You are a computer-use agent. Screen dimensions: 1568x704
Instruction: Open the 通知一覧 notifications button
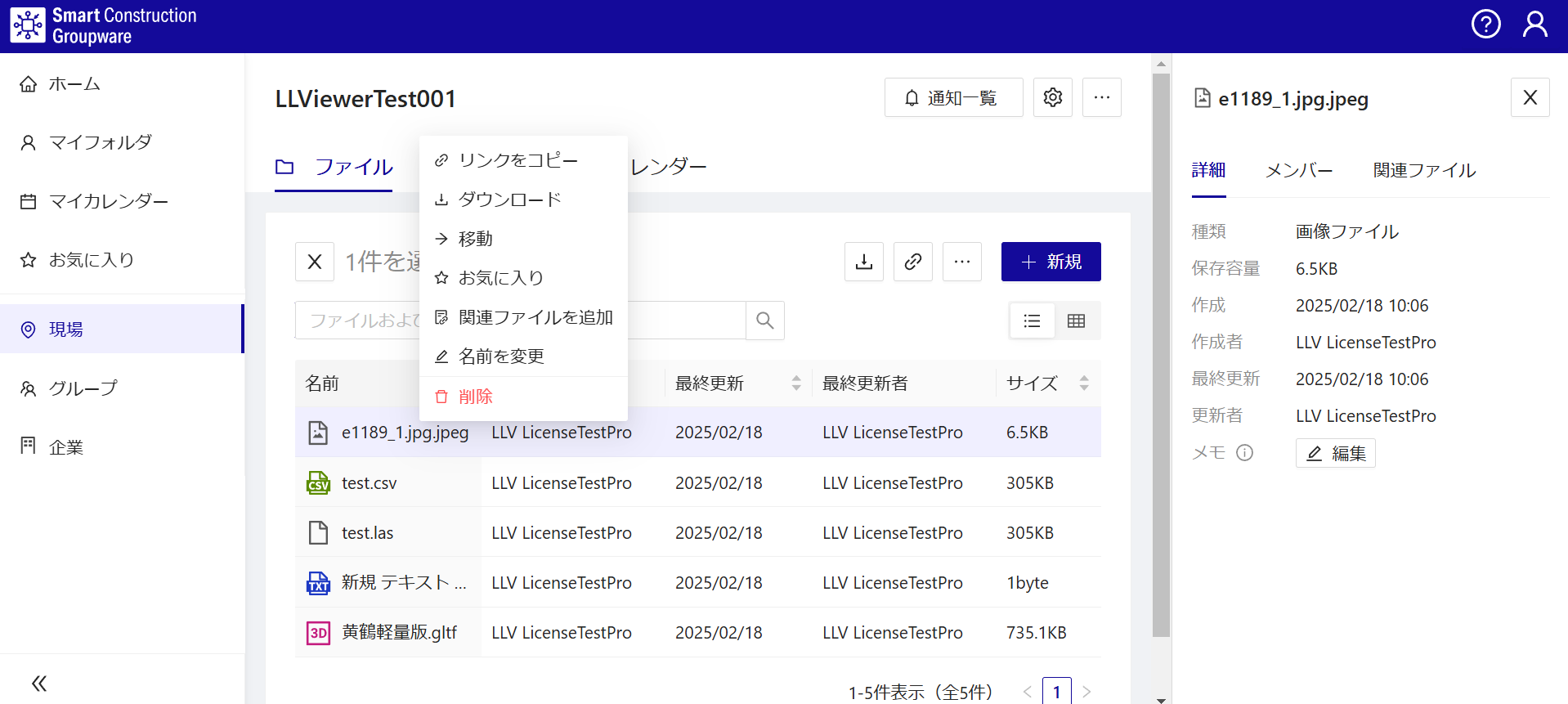tap(953, 98)
